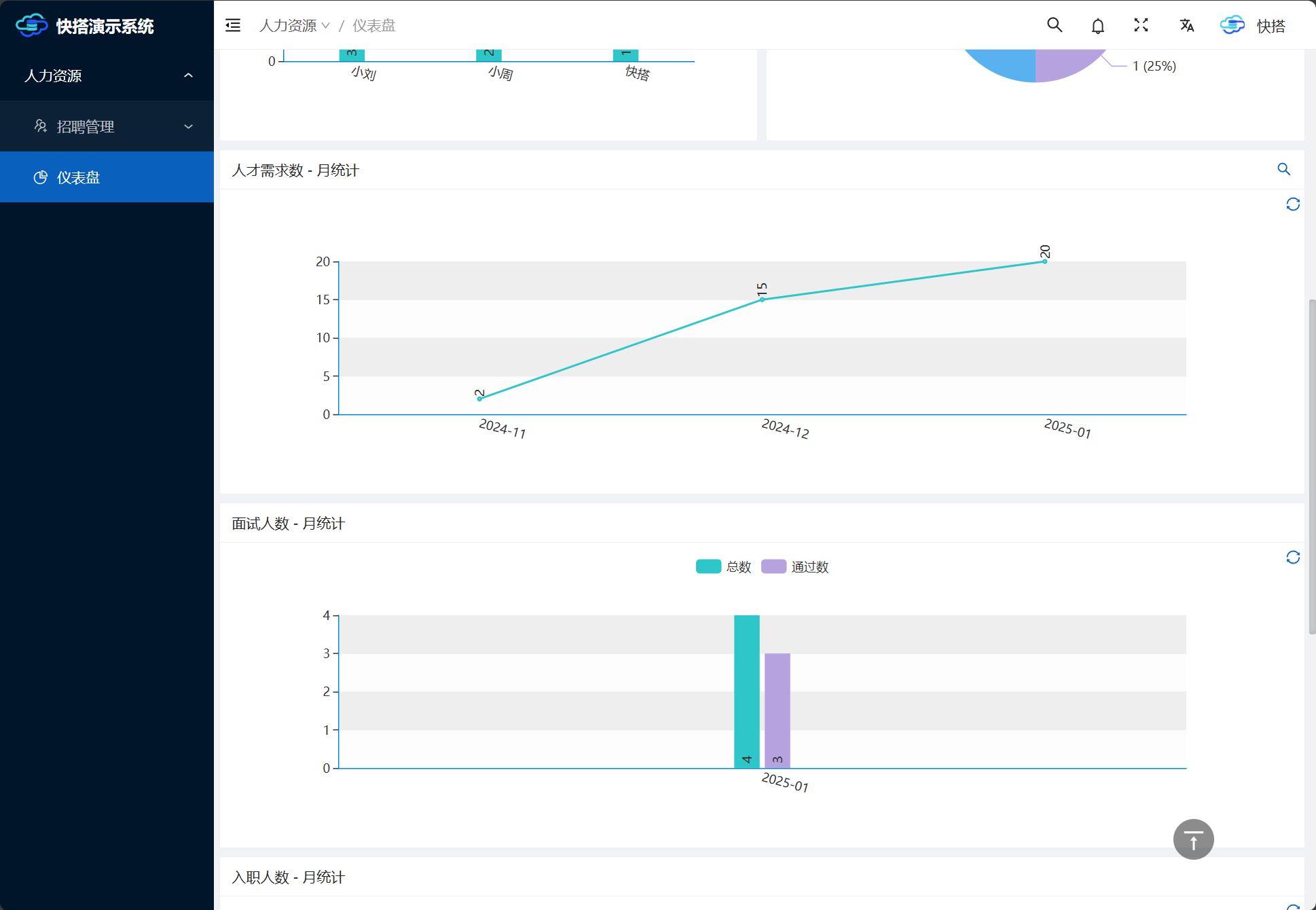Click the cloud avatar icon beside 快搭
This screenshot has height=910, width=1316.
point(1232,25)
